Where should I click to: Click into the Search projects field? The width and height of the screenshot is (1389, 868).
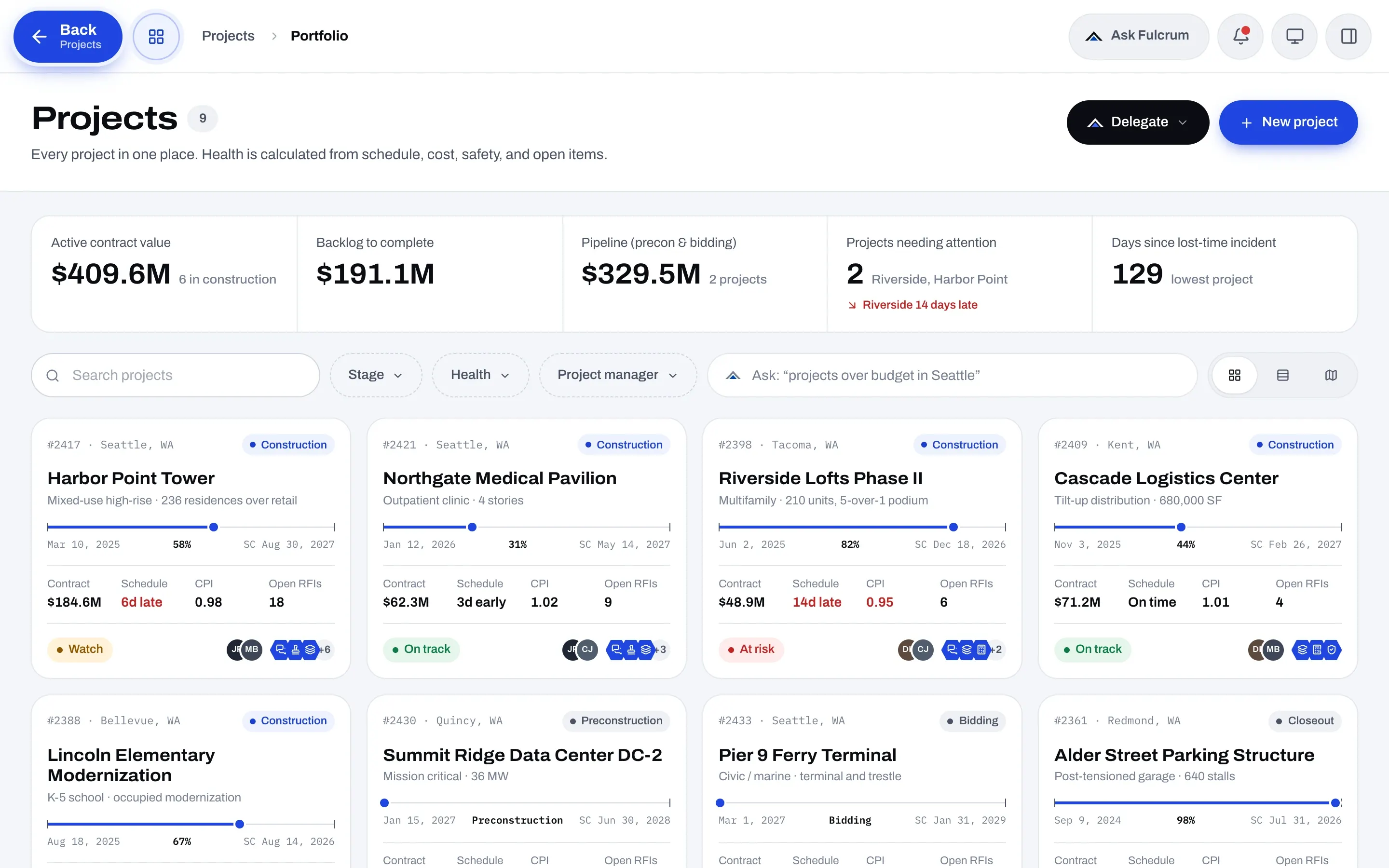pos(176,376)
